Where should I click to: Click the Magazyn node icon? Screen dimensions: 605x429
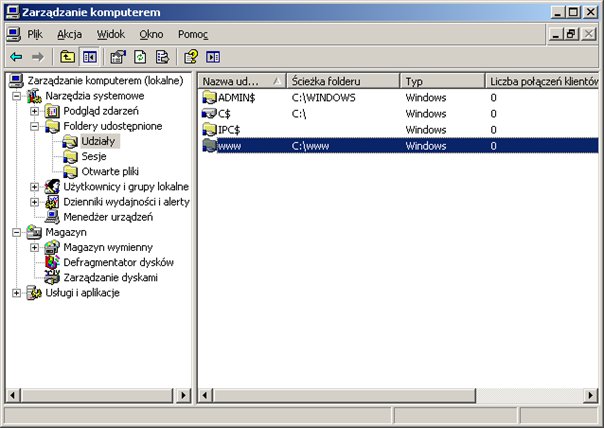click(x=34, y=232)
